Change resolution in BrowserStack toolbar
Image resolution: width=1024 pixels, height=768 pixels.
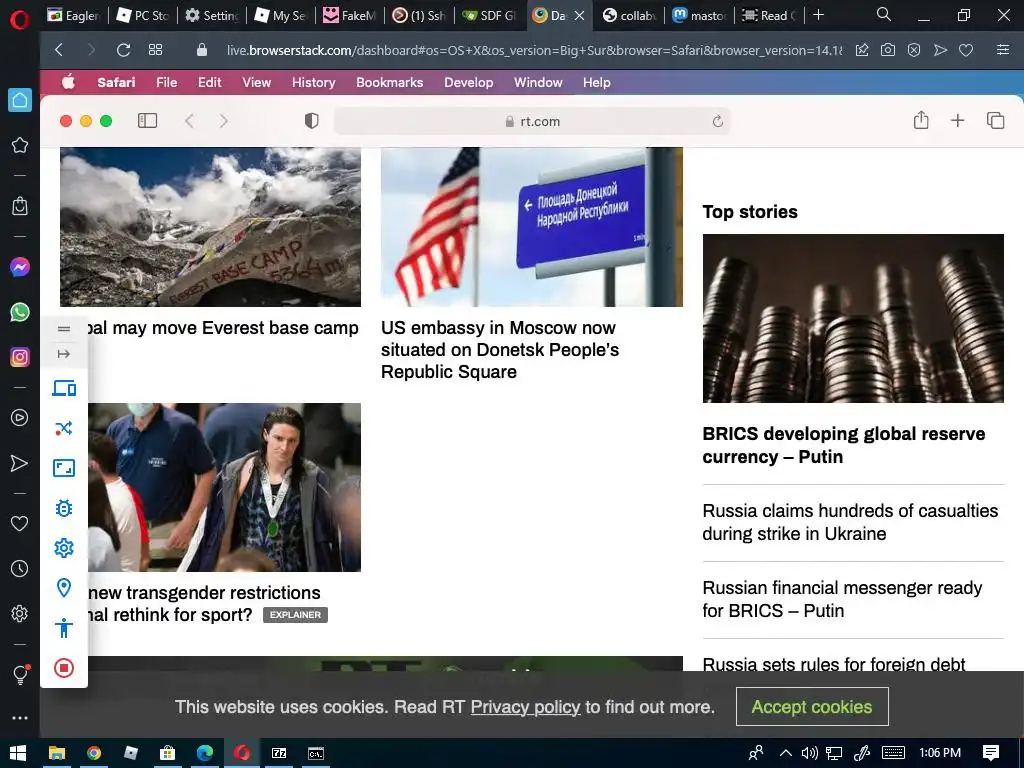coord(64,468)
